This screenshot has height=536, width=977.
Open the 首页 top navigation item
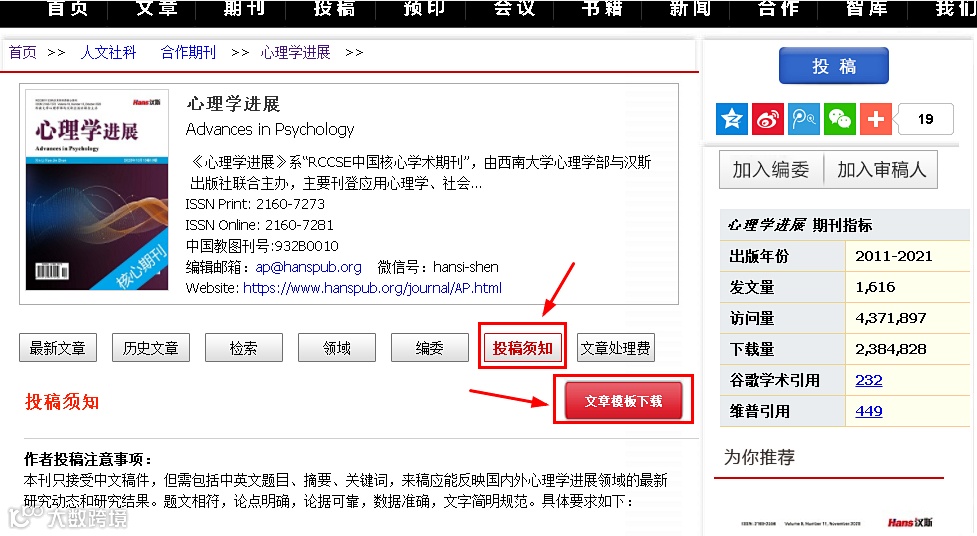click(67, 9)
